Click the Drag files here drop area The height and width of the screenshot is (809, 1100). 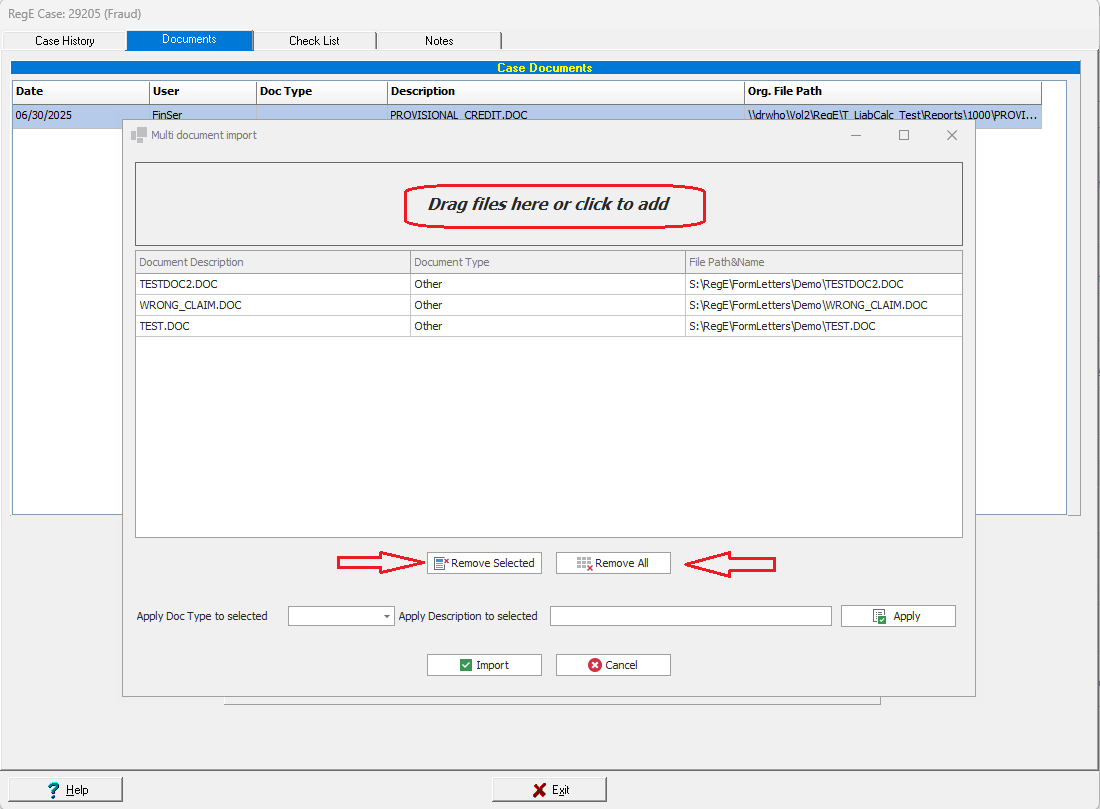tap(549, 204)
